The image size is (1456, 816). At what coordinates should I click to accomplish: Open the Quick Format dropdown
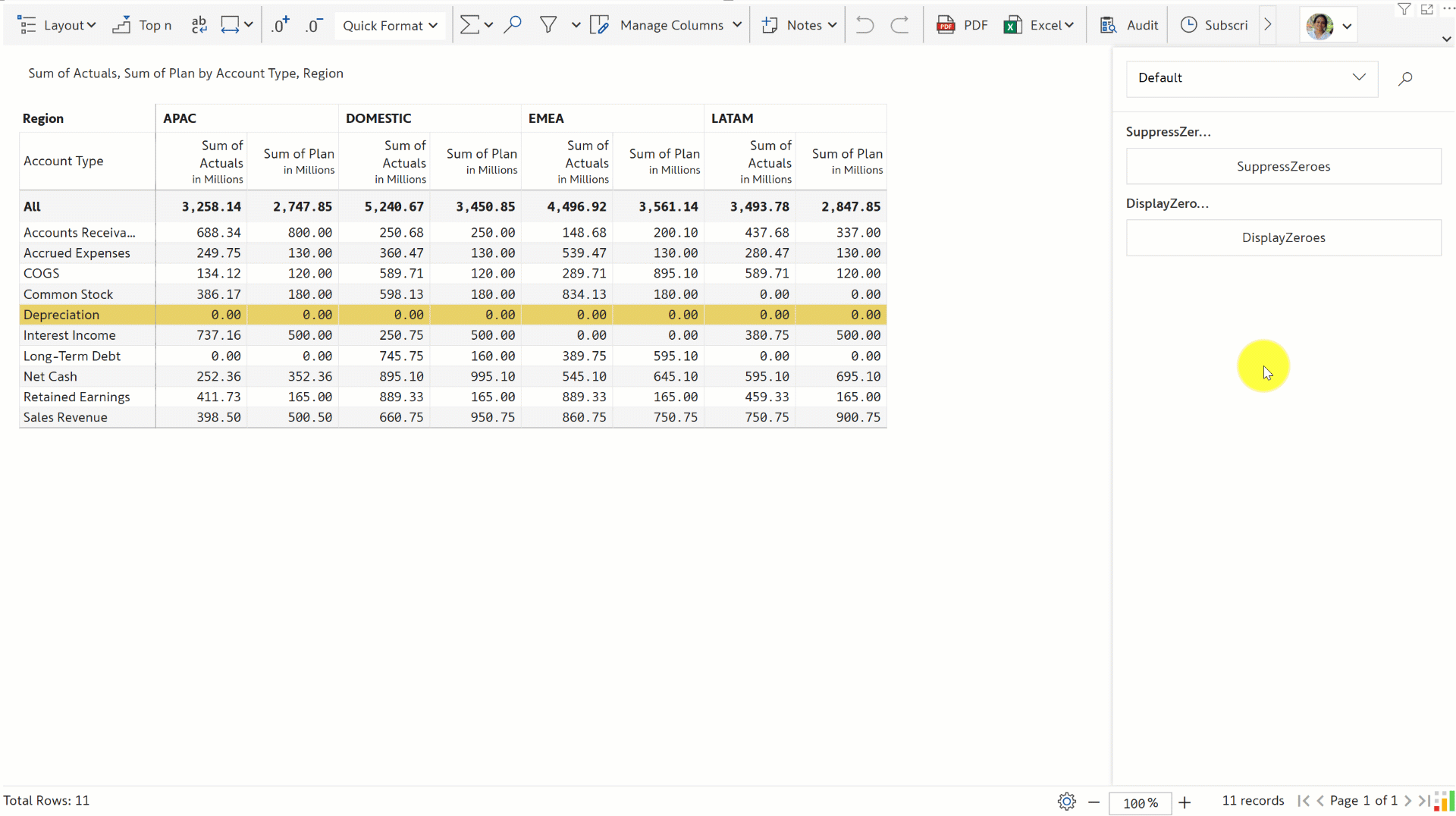[390, 25]
